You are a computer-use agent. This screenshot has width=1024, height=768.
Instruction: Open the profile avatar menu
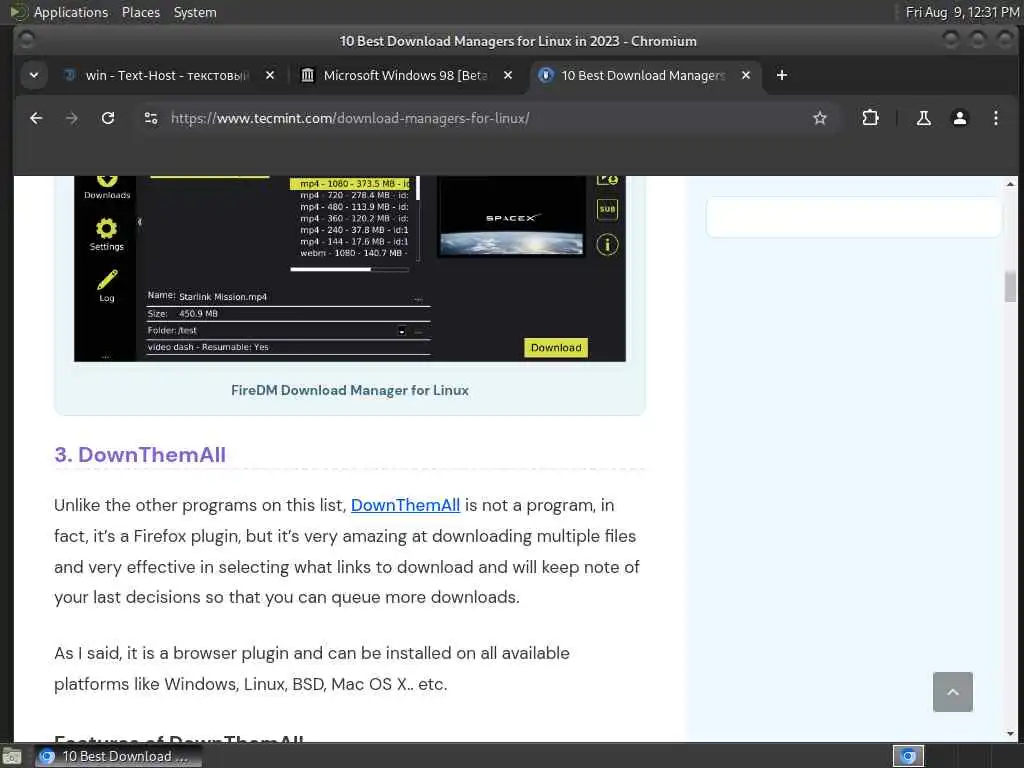click(x=959, y=118)
